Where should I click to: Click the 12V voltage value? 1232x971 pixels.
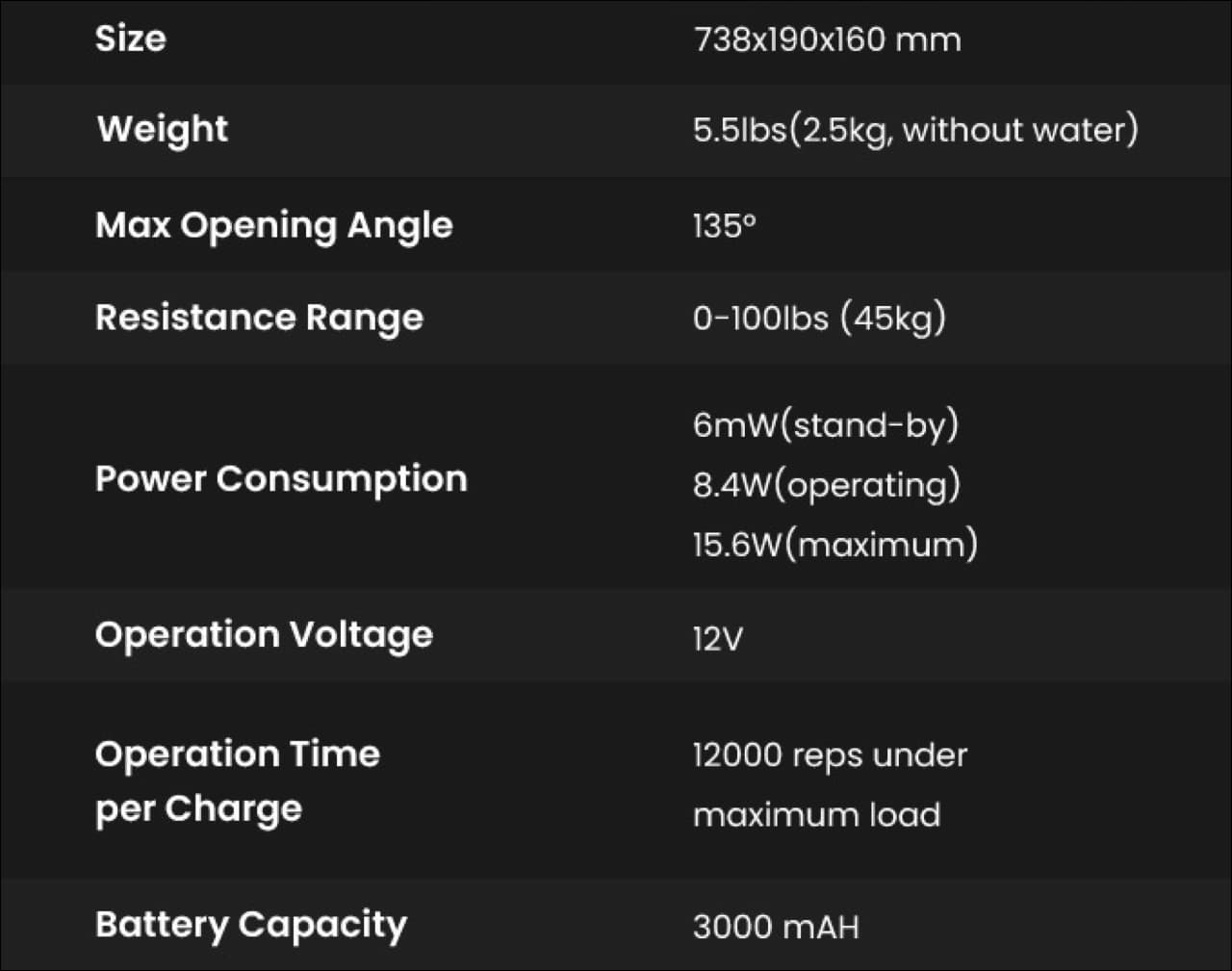pos(718,638)
